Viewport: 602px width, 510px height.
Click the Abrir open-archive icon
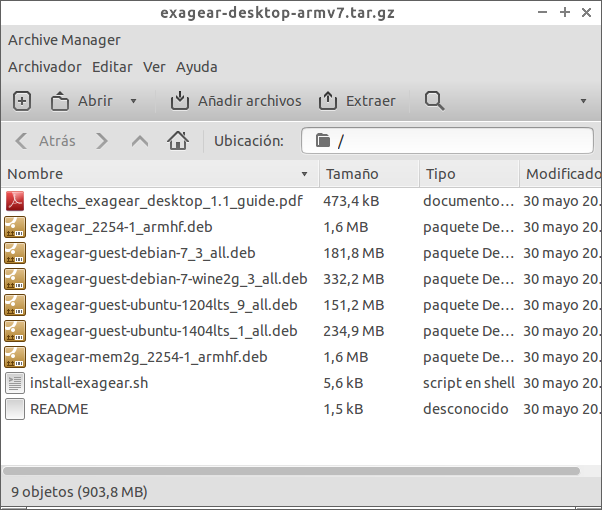(x=60, y=101)
